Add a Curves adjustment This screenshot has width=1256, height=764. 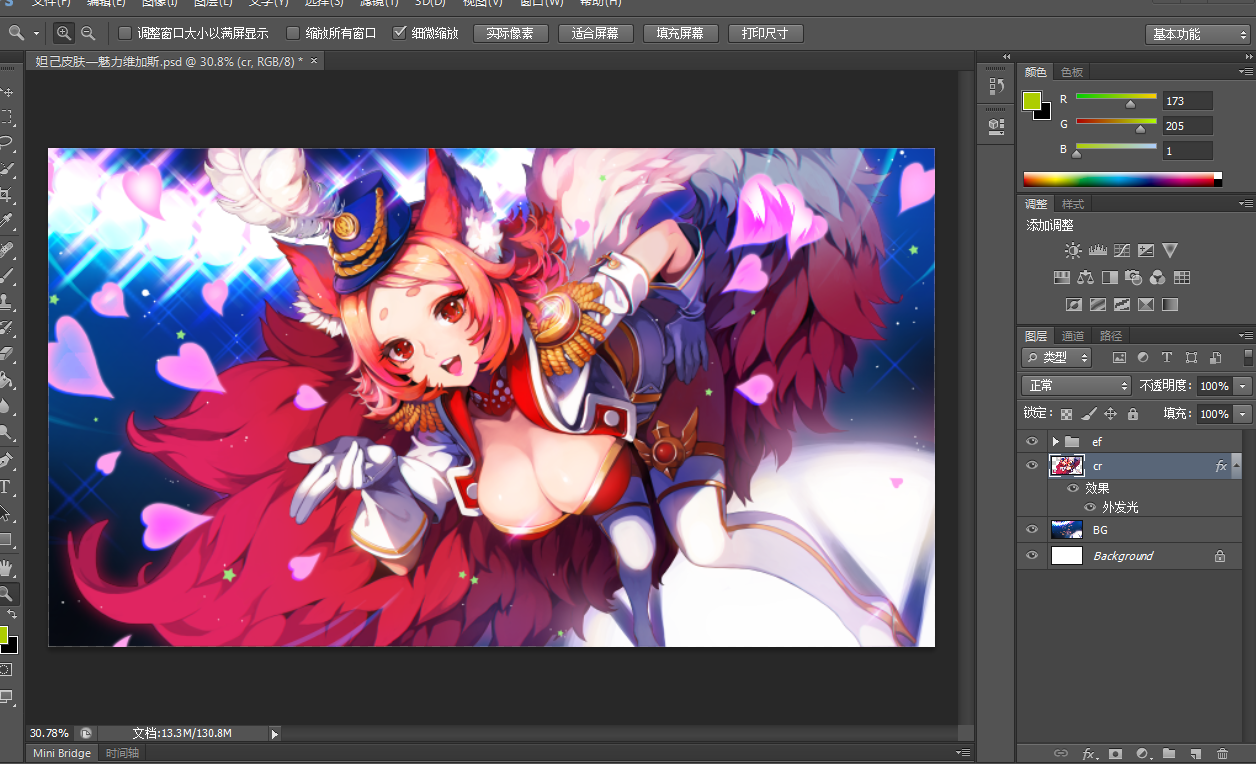1122,250
